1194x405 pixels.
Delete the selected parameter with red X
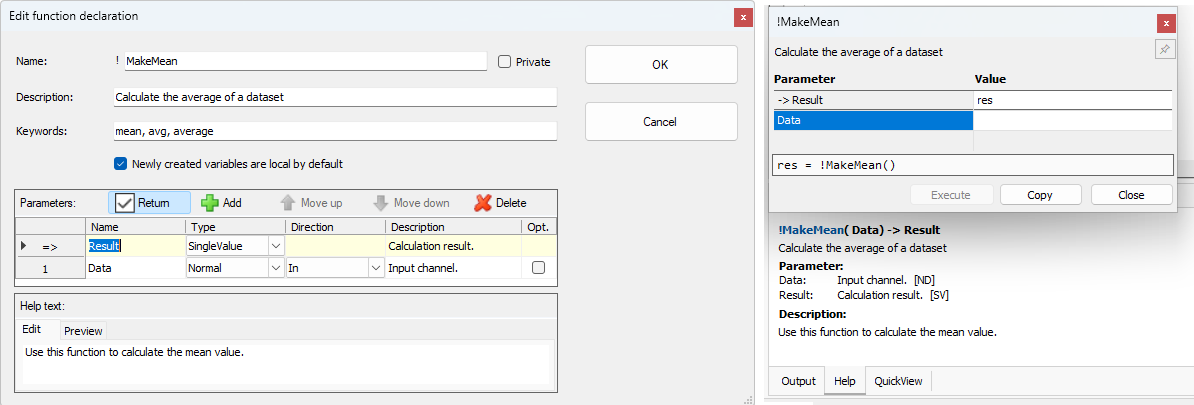(x=500, y=203)
